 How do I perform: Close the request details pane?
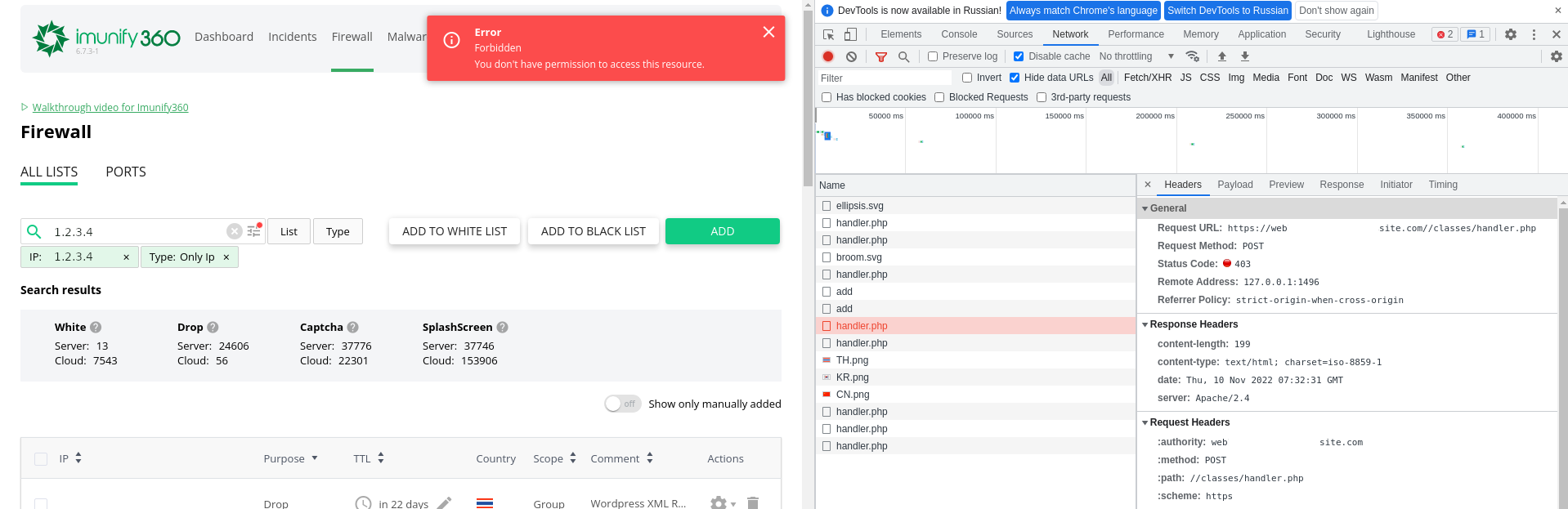(x=1148, y=185)
